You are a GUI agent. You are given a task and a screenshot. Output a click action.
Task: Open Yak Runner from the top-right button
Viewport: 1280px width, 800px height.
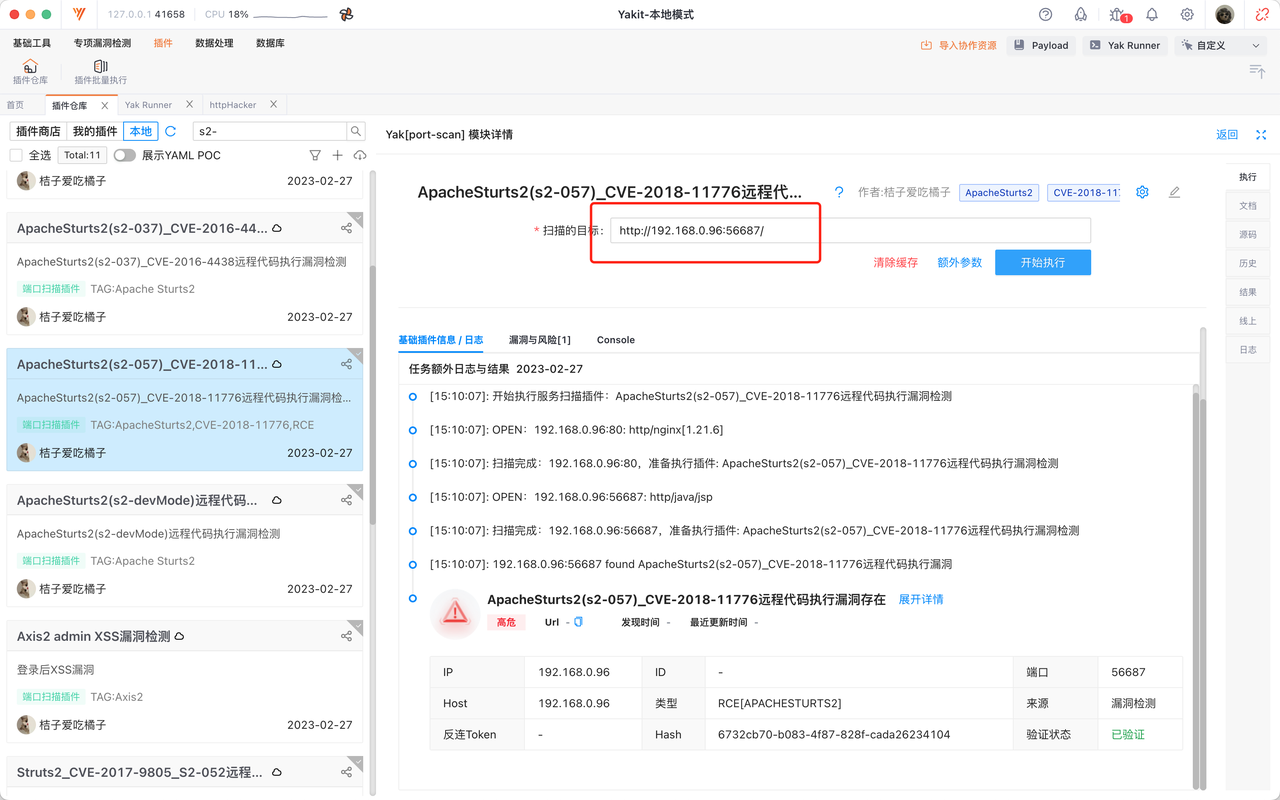[1125, 45]
